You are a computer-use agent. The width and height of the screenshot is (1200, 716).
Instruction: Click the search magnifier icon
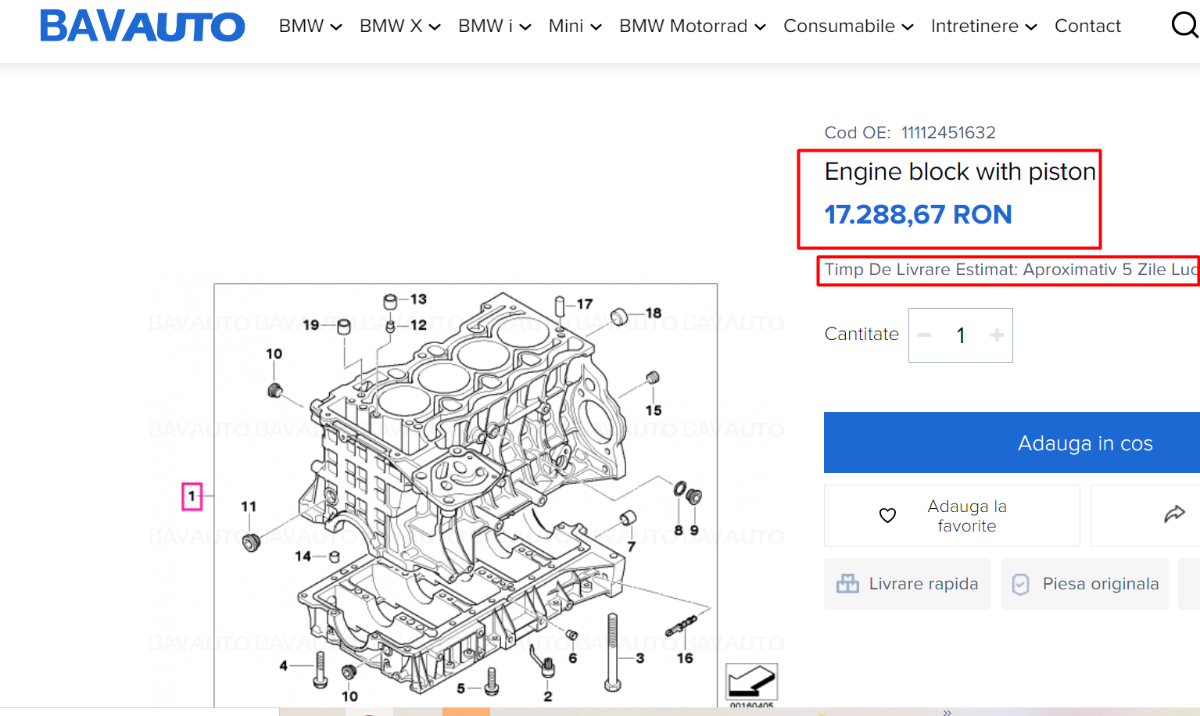point(1186,25)
